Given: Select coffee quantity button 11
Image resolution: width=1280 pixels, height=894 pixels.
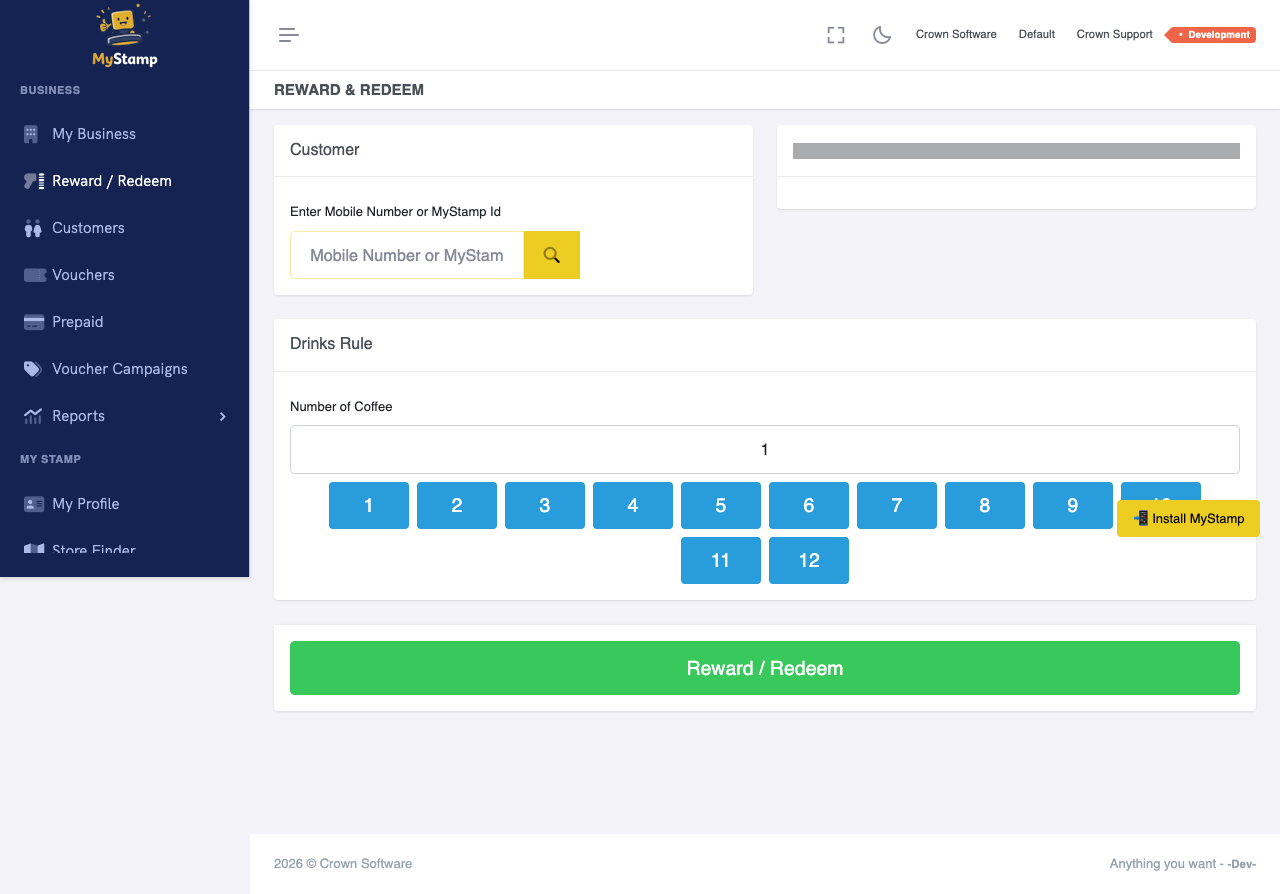Looking at the screenshot, I should (721, 560).
